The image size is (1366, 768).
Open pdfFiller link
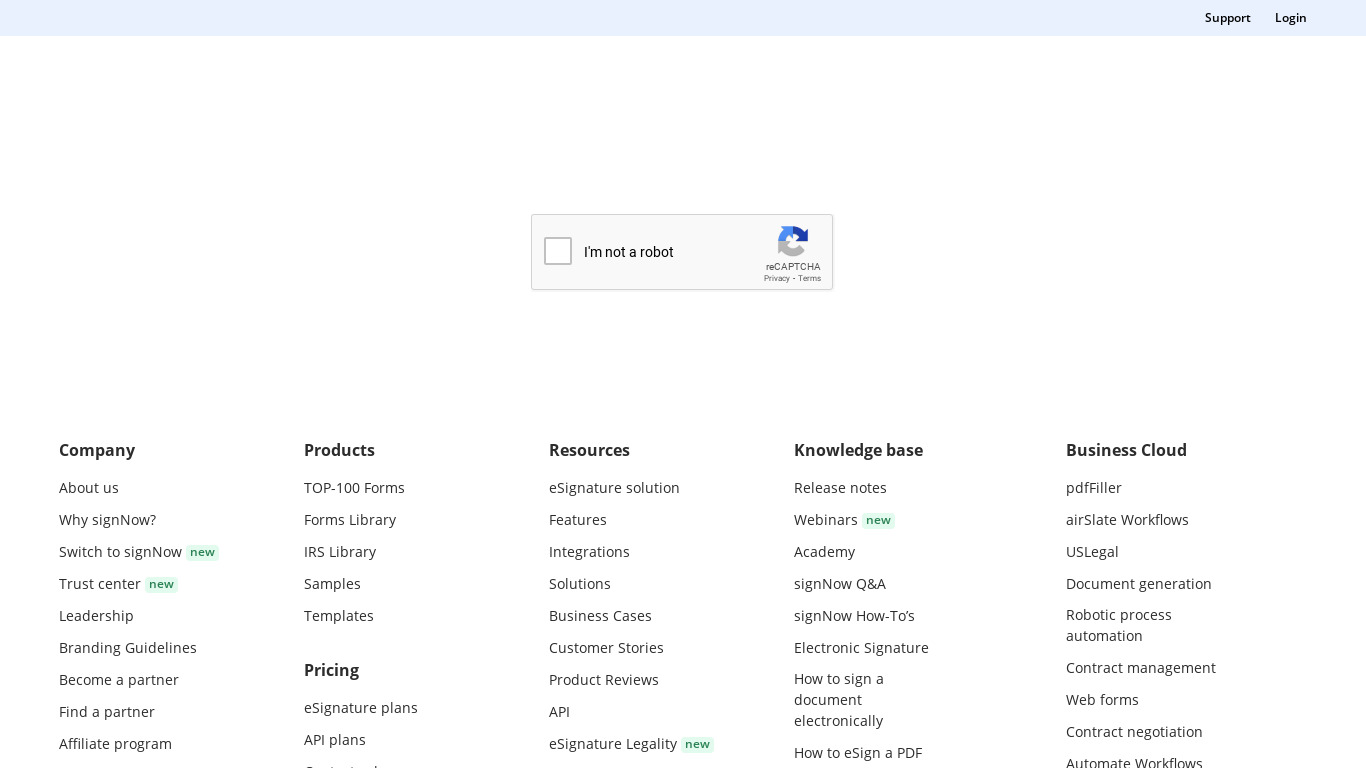1094,488
